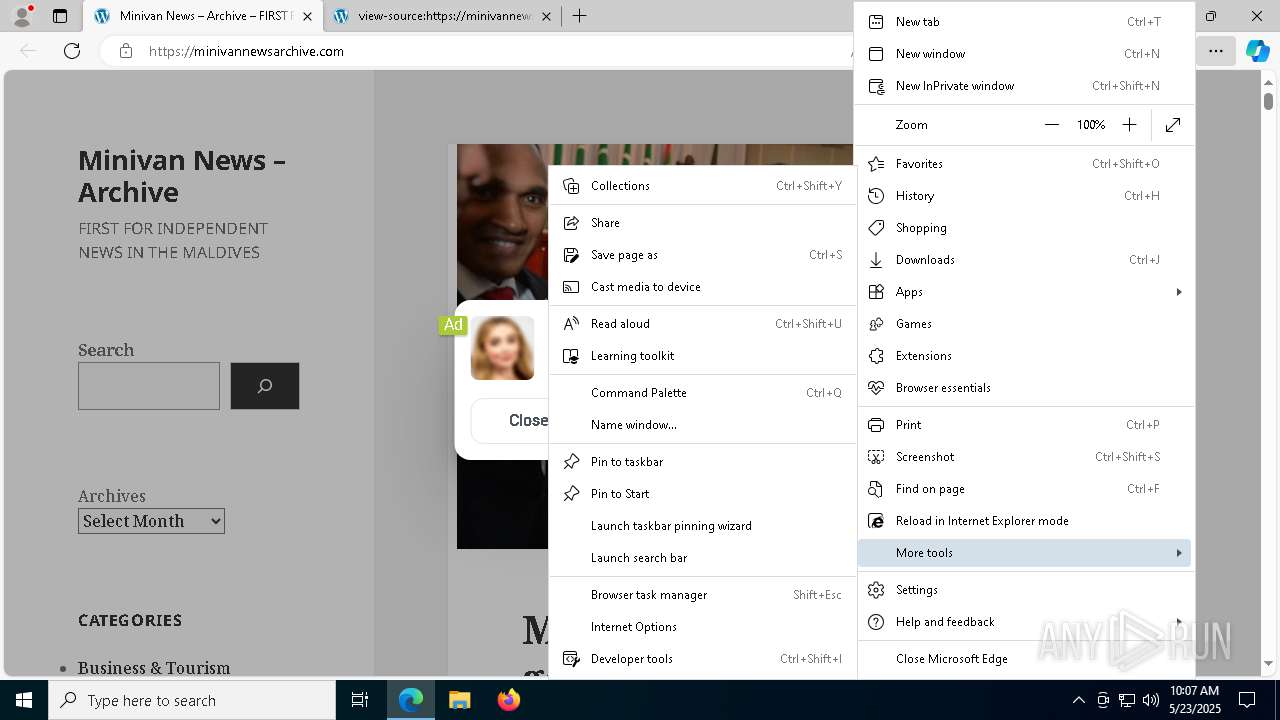Choose Name window option
Viewport: 1280px width, 720px height.
702,424
